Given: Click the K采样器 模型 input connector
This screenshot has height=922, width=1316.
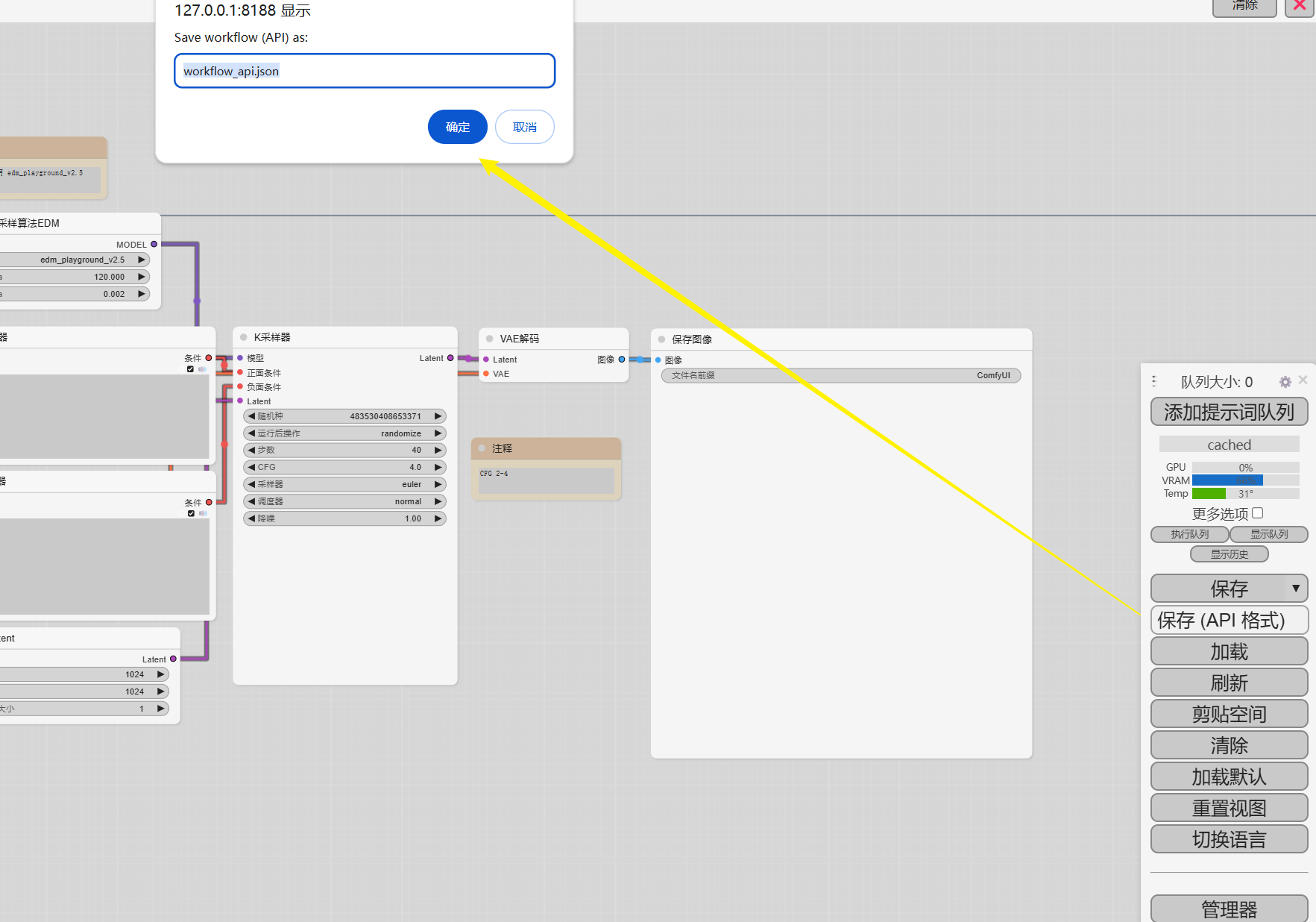Looking at the screenshot, I should coord(240,358).
